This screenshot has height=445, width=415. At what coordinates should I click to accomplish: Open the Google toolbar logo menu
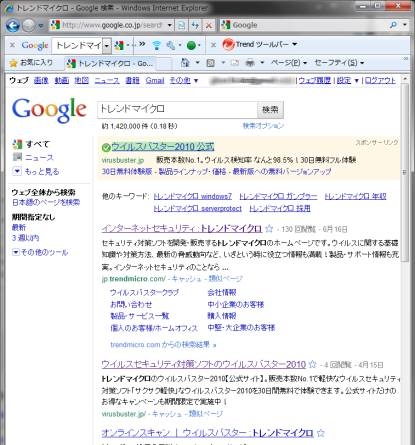pyautogui.click(x=35, y=45)
